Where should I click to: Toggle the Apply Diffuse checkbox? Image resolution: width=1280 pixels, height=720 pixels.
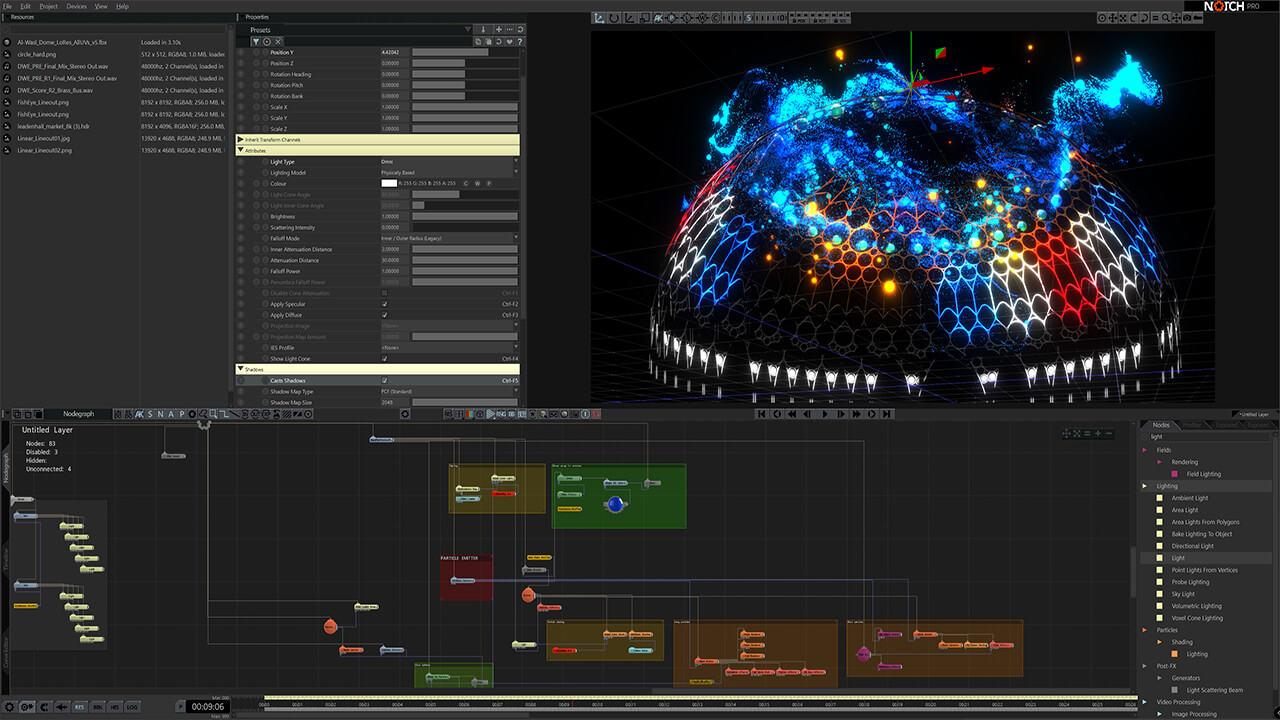tap(385, 315)
